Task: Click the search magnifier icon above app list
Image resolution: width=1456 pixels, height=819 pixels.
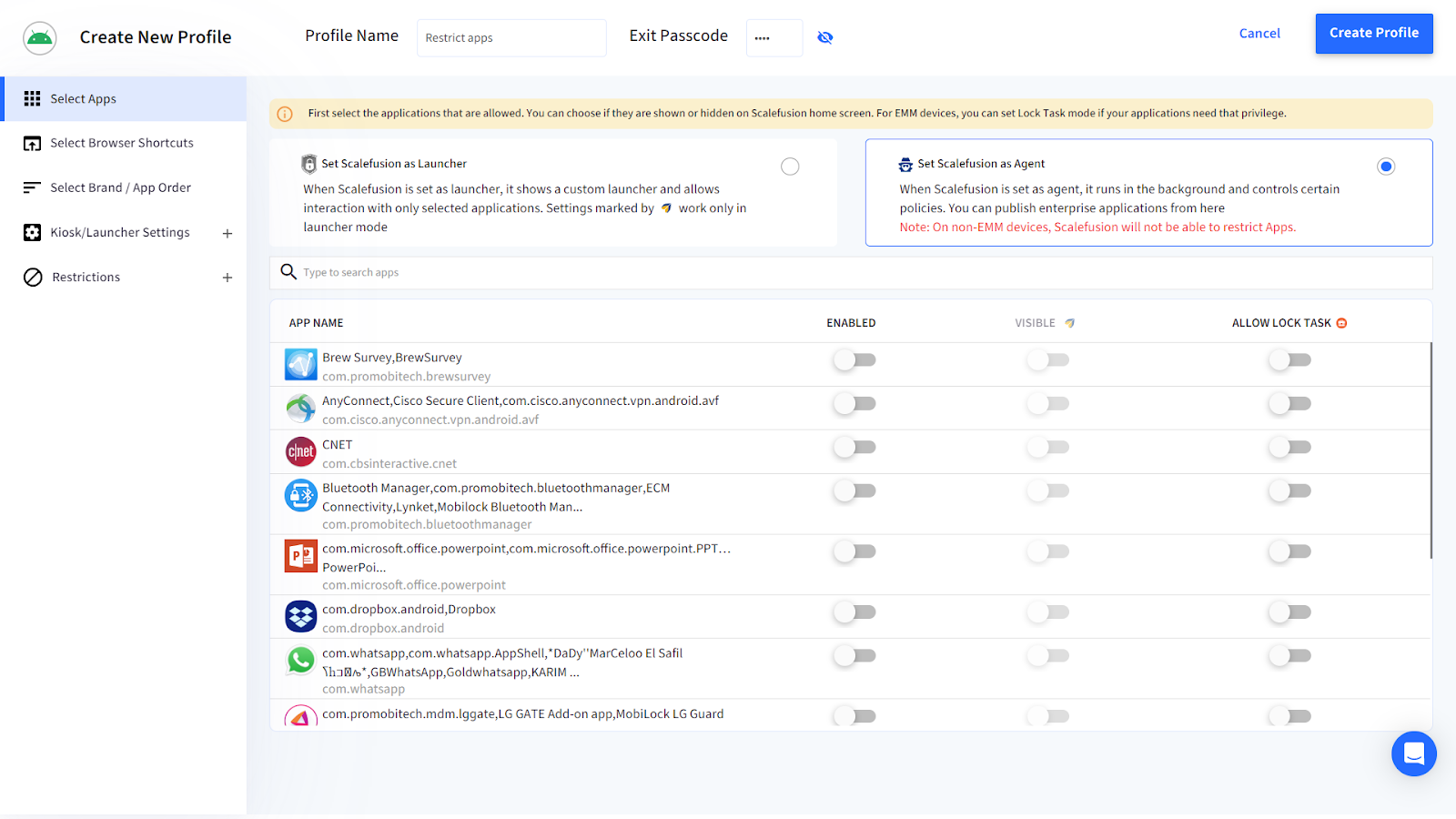Action: pos(288,271)
